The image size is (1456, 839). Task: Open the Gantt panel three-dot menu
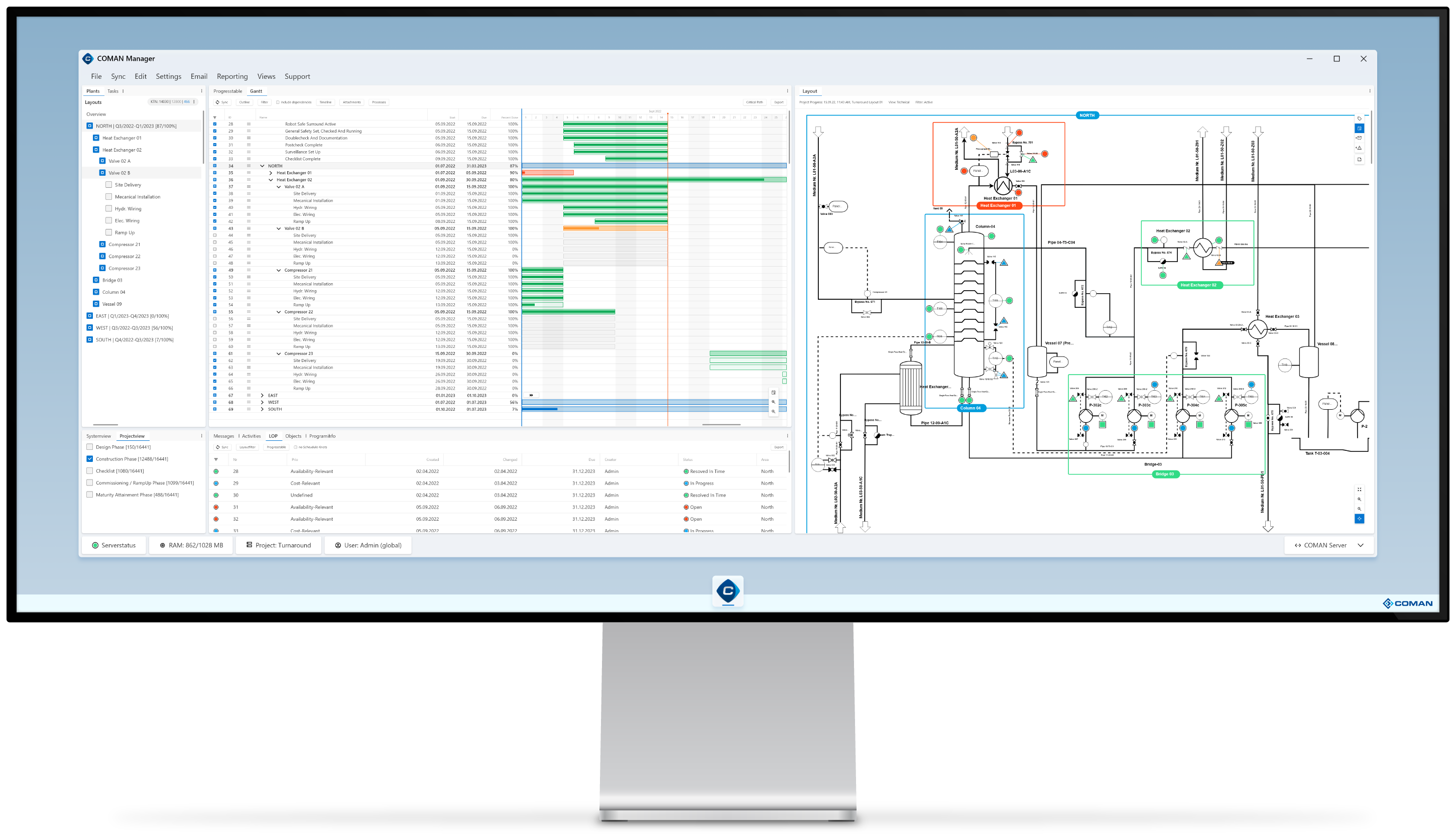pos(787,91)
